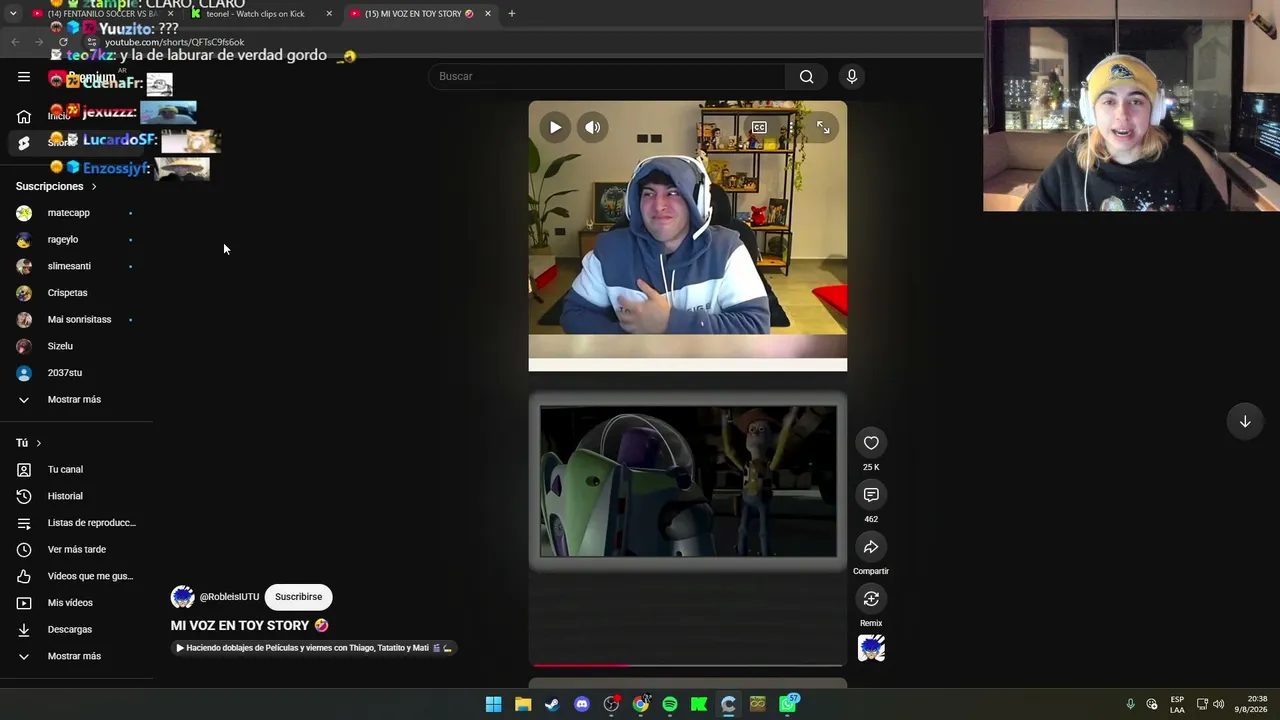The image size is (1280, 720).
Task: Open File Explorer from the taskbar
Action: pos(523,704)
